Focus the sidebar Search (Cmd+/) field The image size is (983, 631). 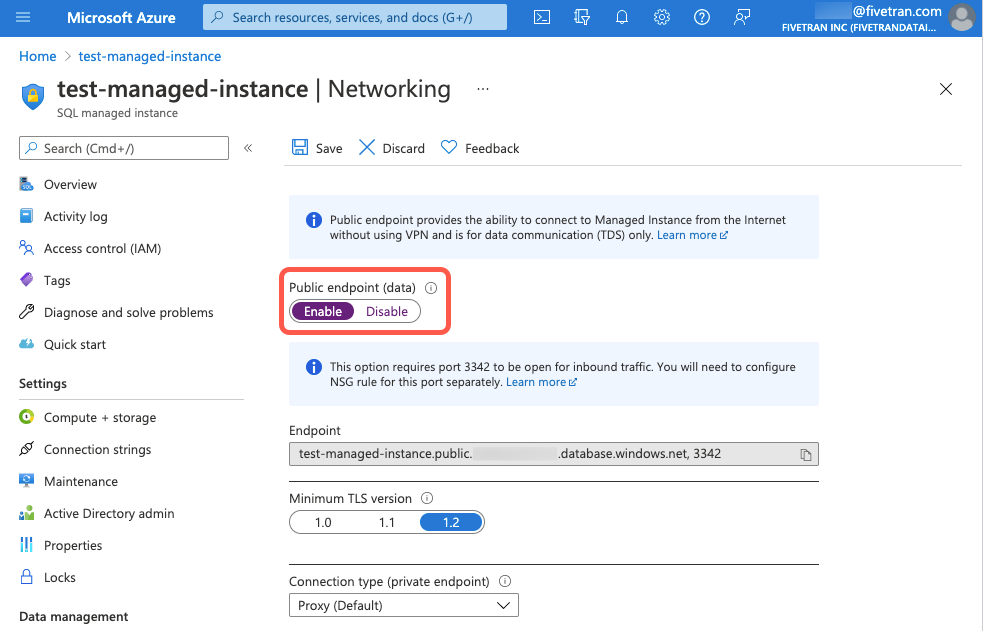point(124,149)
